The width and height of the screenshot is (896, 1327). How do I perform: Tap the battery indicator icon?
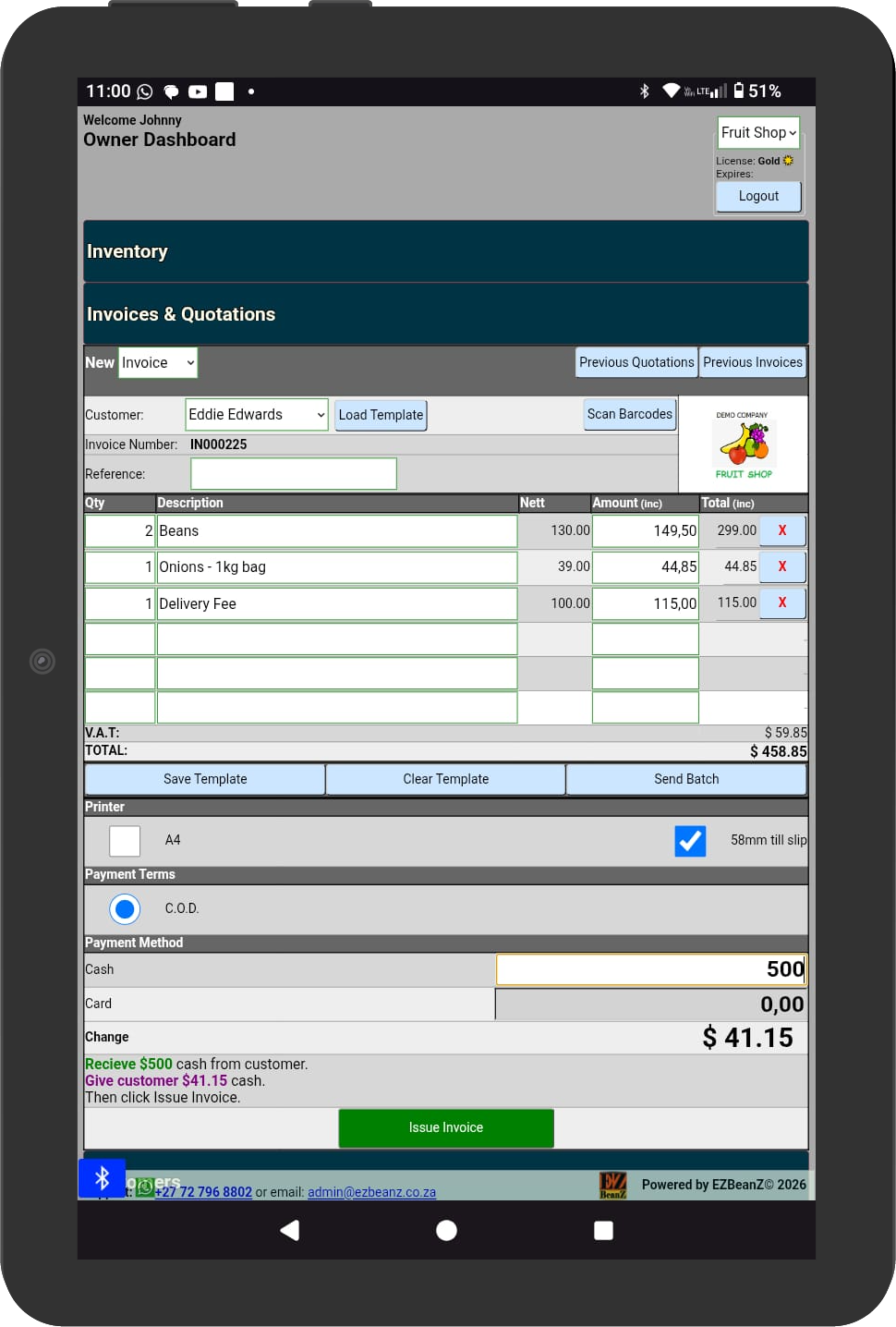coord(739,91)
